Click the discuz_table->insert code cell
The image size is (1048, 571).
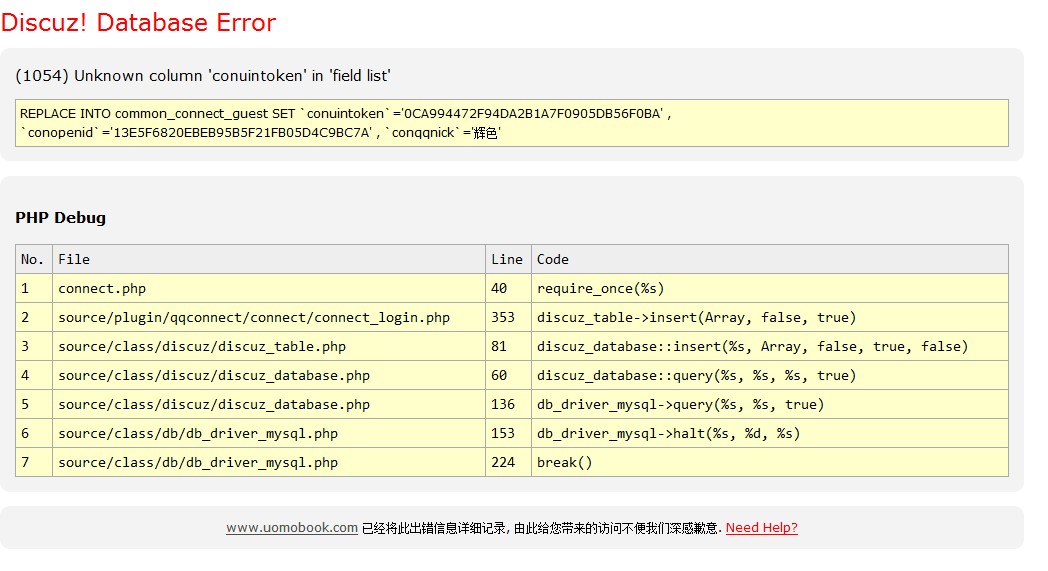(x=696, y=317)
